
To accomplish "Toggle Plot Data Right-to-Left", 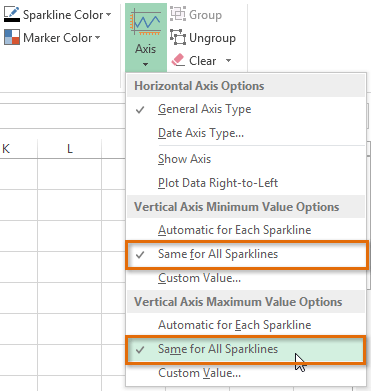I will [x=246, y=183].
